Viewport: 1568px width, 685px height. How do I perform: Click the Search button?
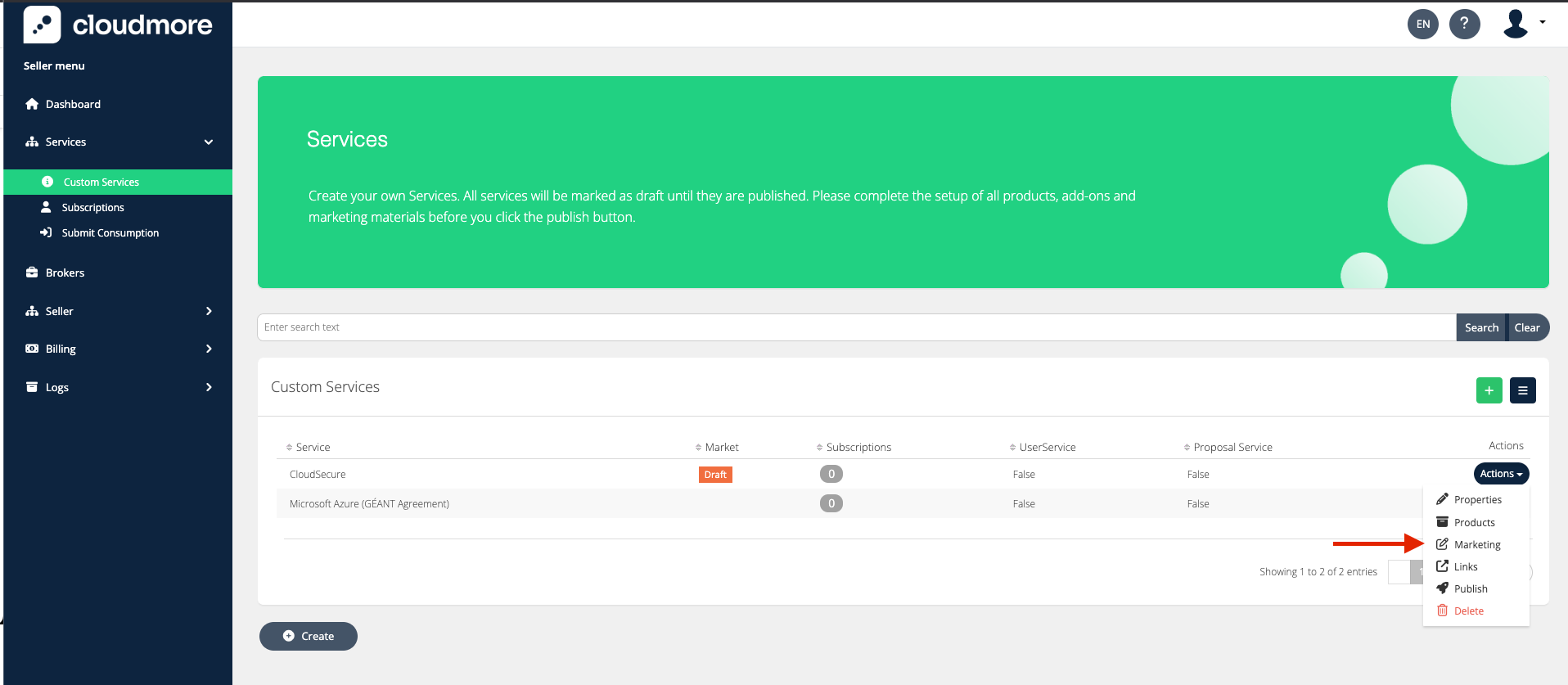[1480, 327]
